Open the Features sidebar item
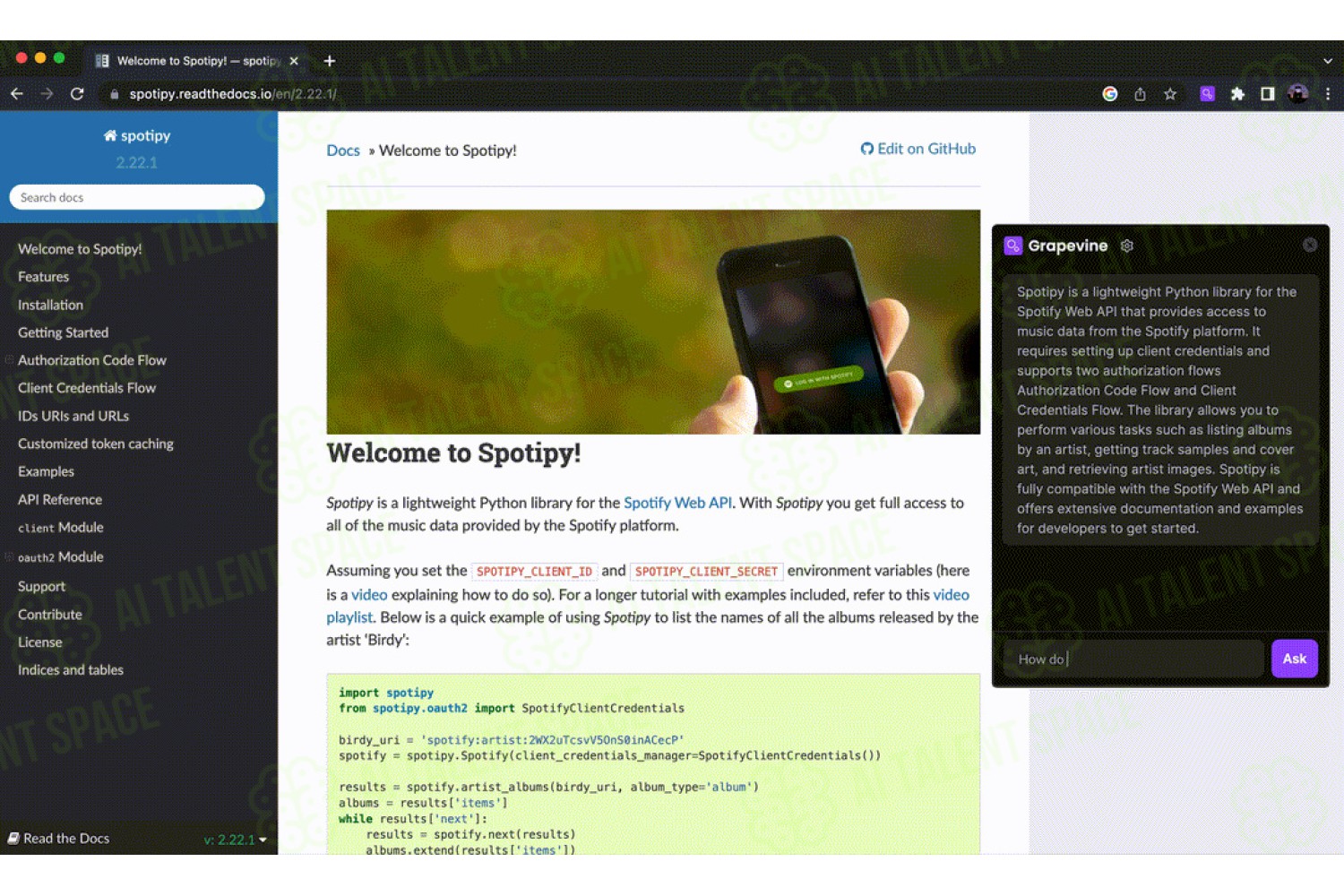This screenshot has height=896, width=1344. click(x=43, y=277)
